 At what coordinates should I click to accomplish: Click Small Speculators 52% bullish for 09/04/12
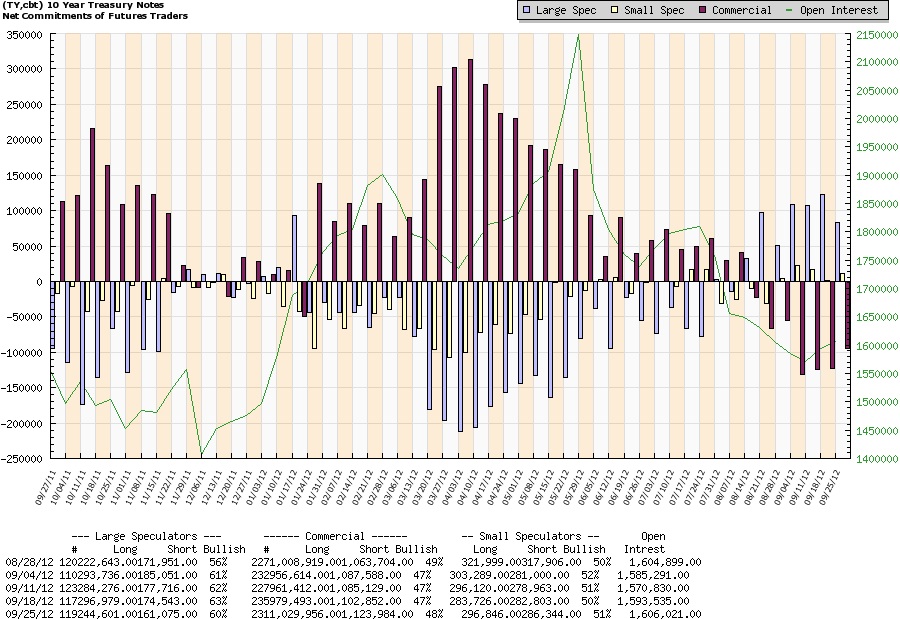click(x=589, y=575)
